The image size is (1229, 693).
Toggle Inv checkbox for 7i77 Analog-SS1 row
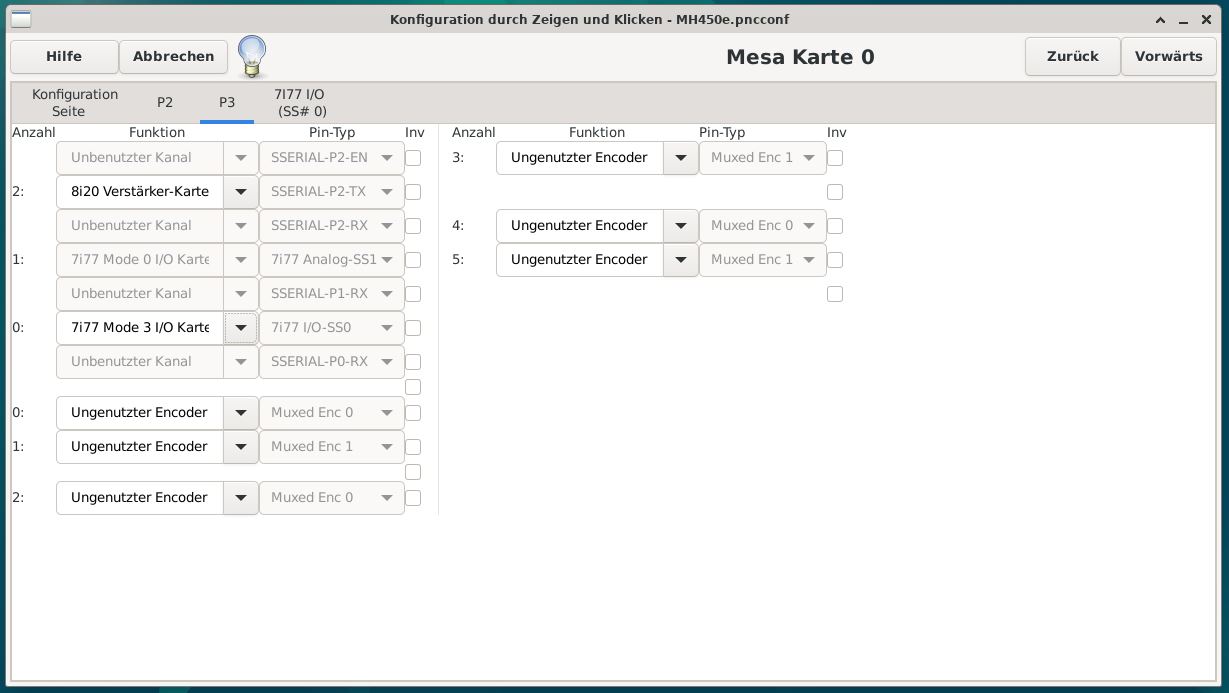coord(413,260)
